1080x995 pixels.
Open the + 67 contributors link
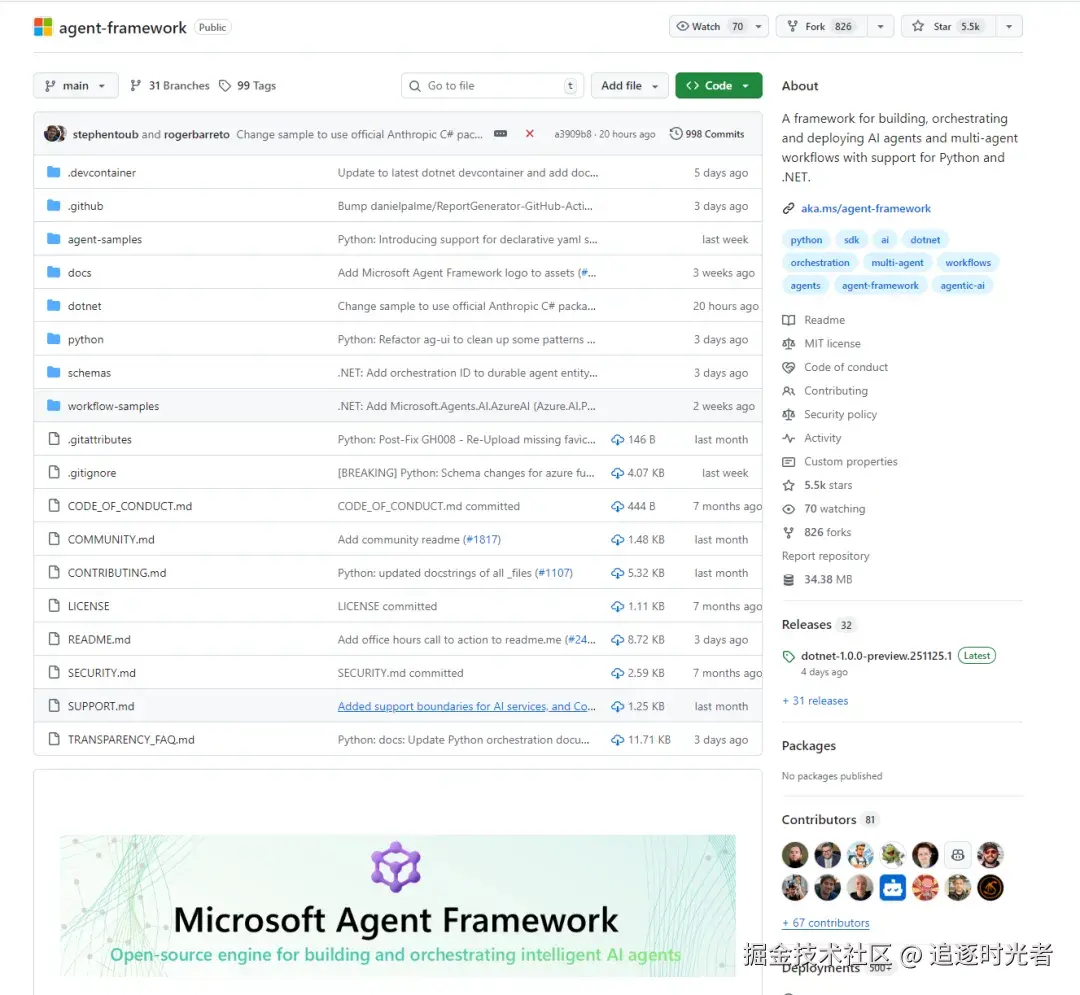point(825,923)
